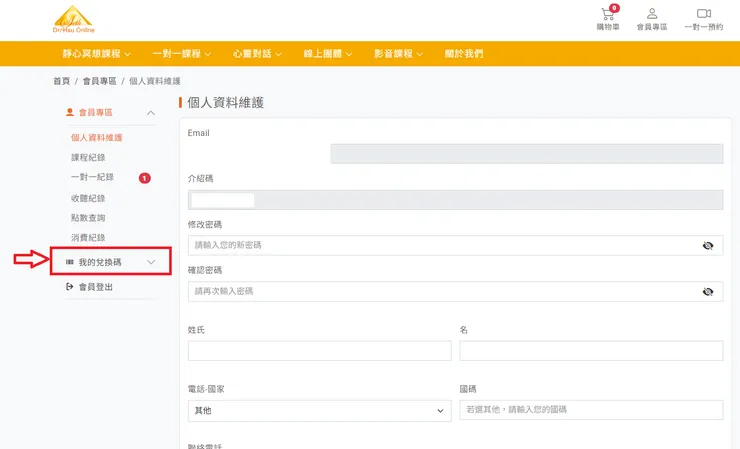Select 課程紀錄 in sidebar

88,157
